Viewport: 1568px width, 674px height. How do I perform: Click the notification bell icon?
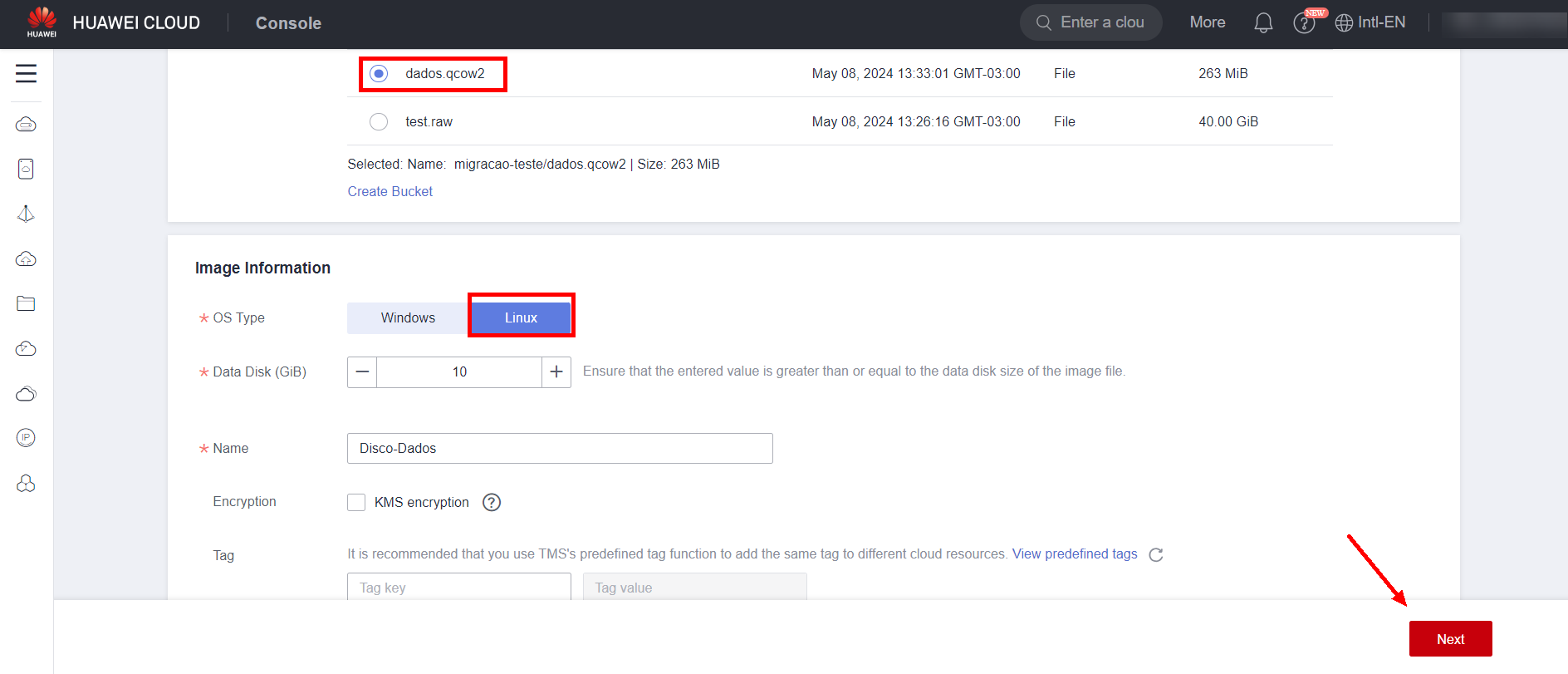1262,23
